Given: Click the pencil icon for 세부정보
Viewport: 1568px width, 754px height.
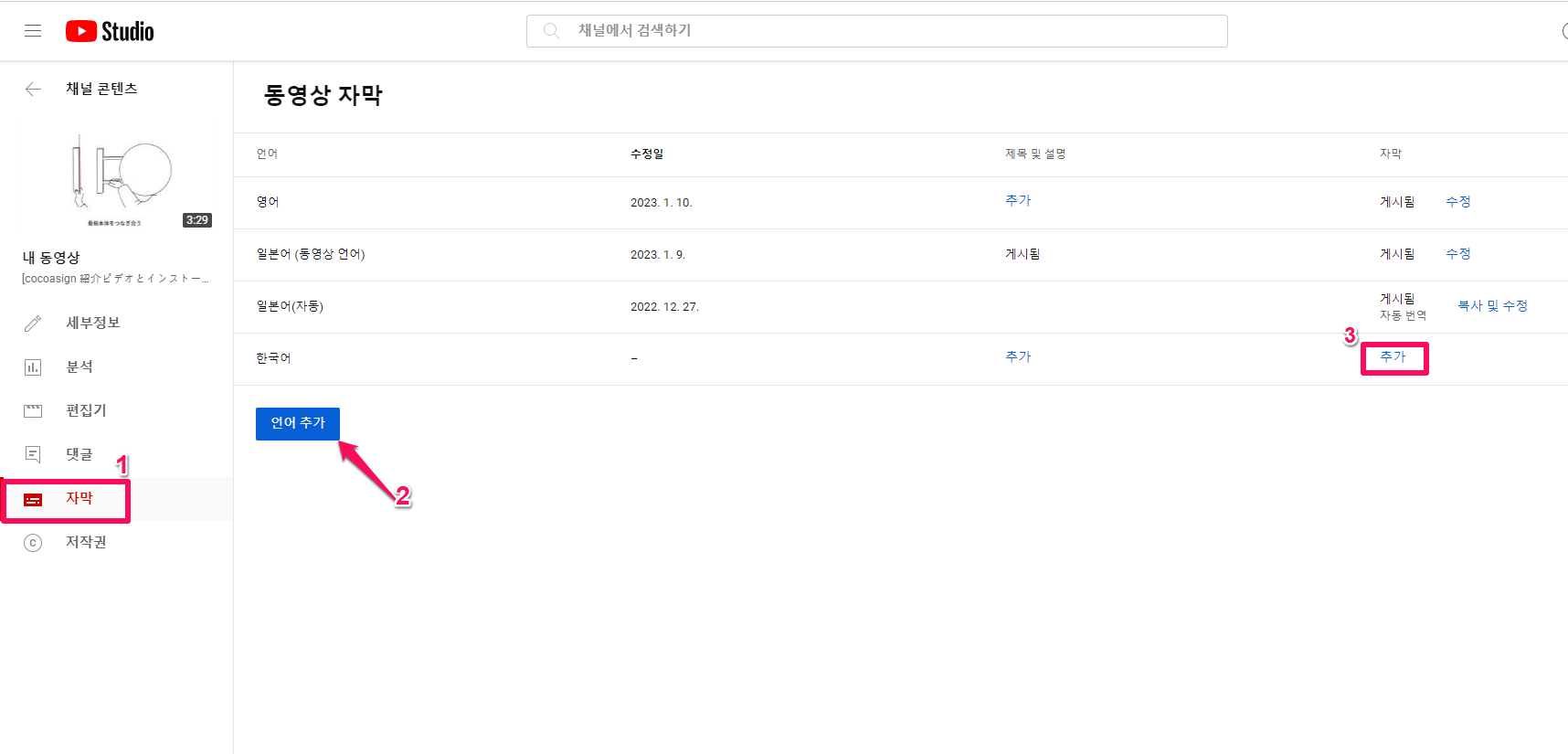Looking at the screenshot, I should [33, 324].
